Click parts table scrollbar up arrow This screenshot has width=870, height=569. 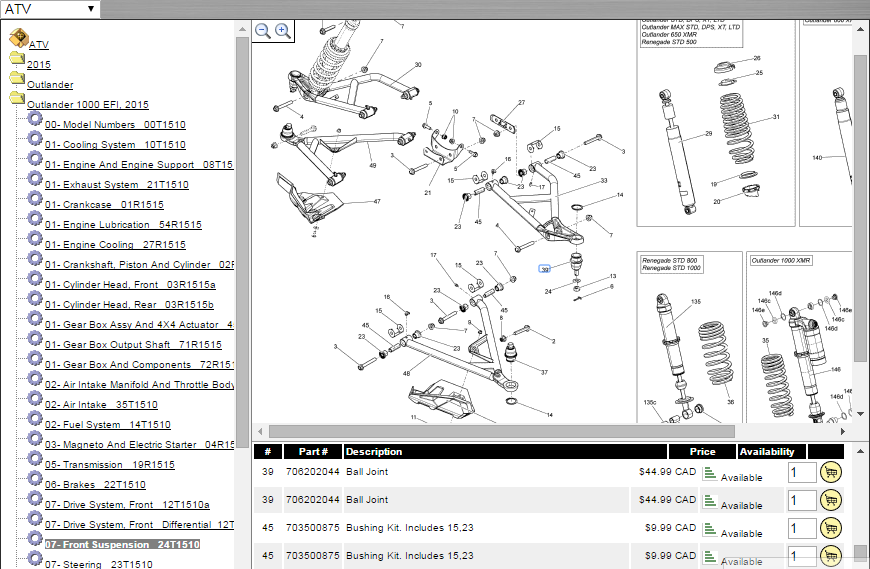[861, 451]
